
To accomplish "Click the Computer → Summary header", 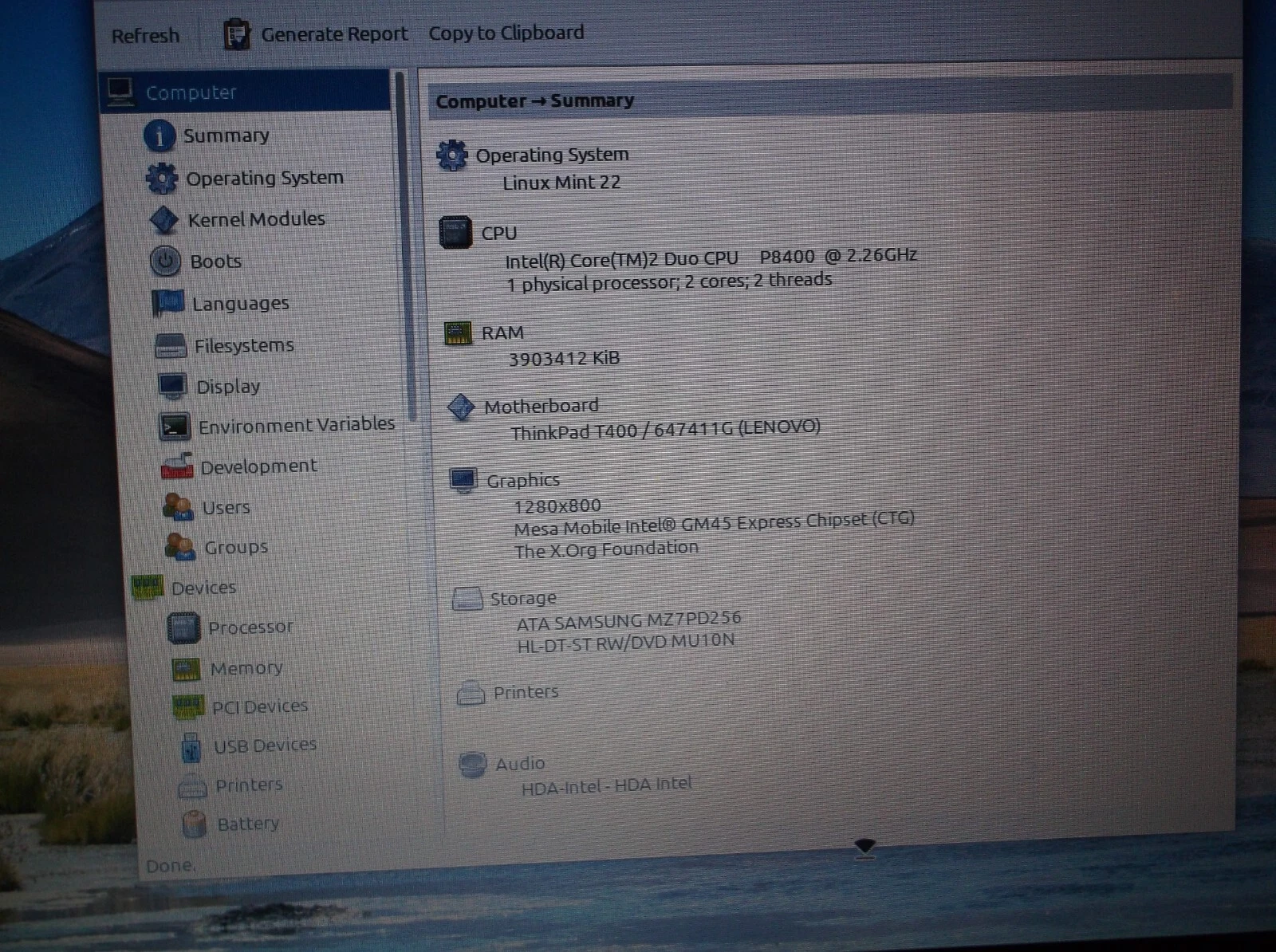I will coord(534,101).
